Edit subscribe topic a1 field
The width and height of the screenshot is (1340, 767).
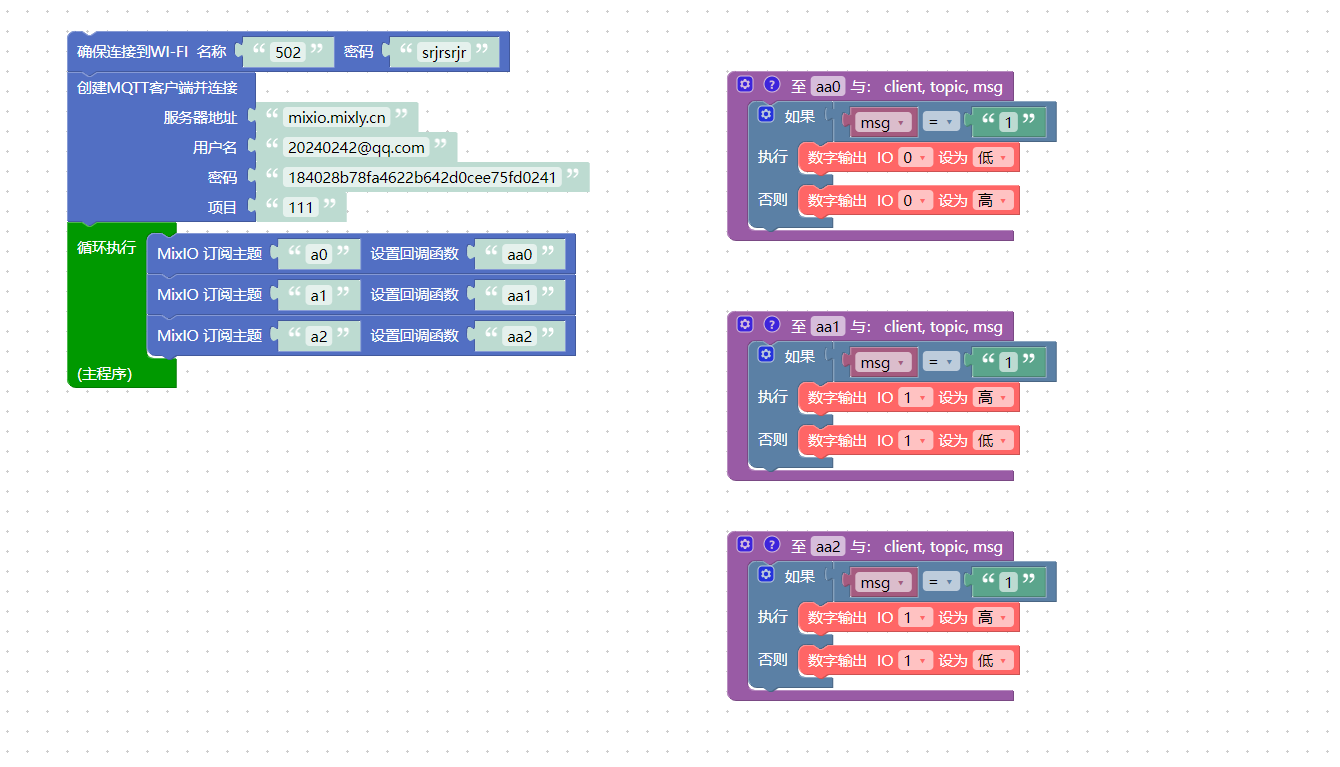(x=319, y=296)
